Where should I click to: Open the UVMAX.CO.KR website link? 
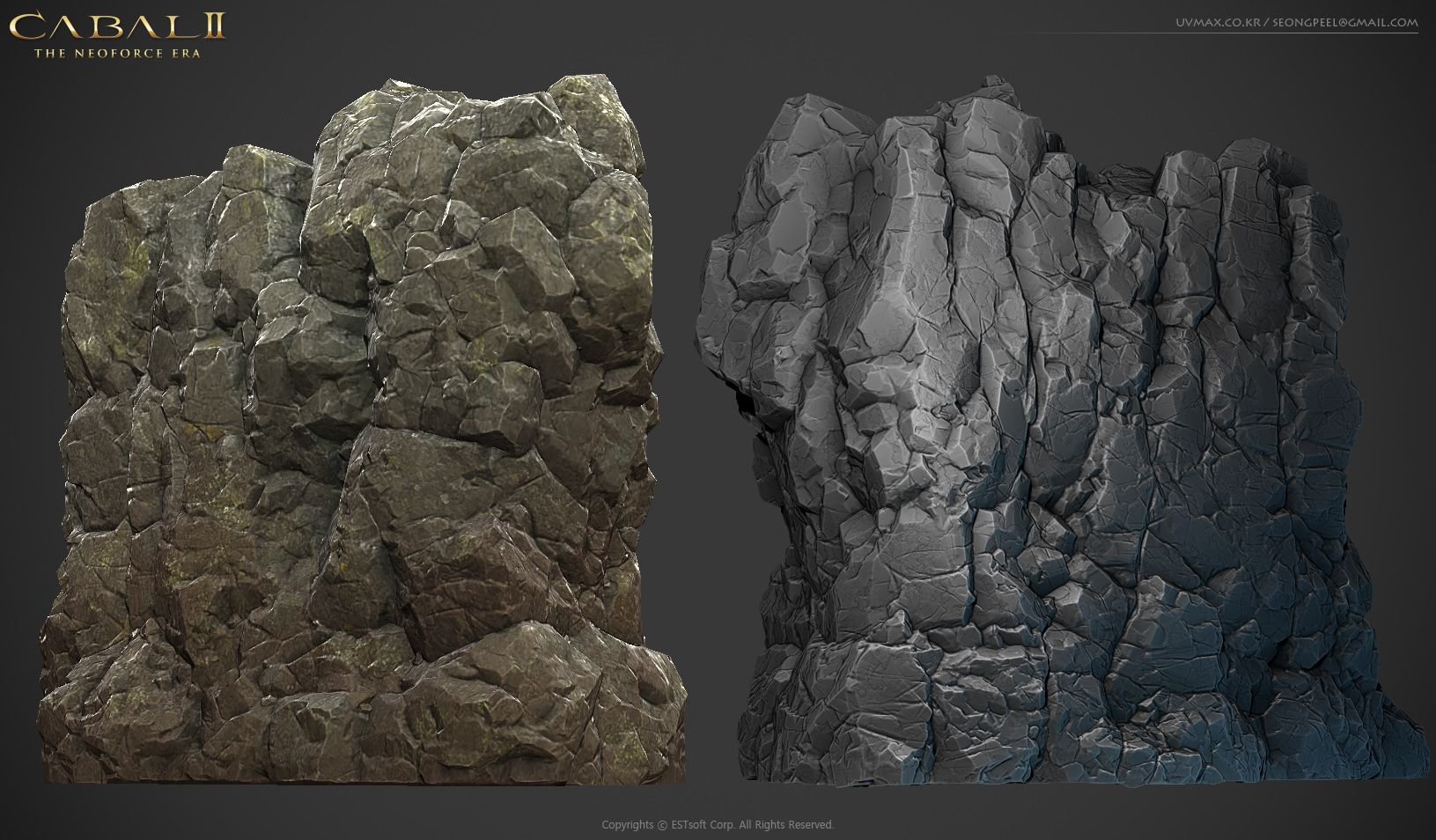pos(1219,22)
